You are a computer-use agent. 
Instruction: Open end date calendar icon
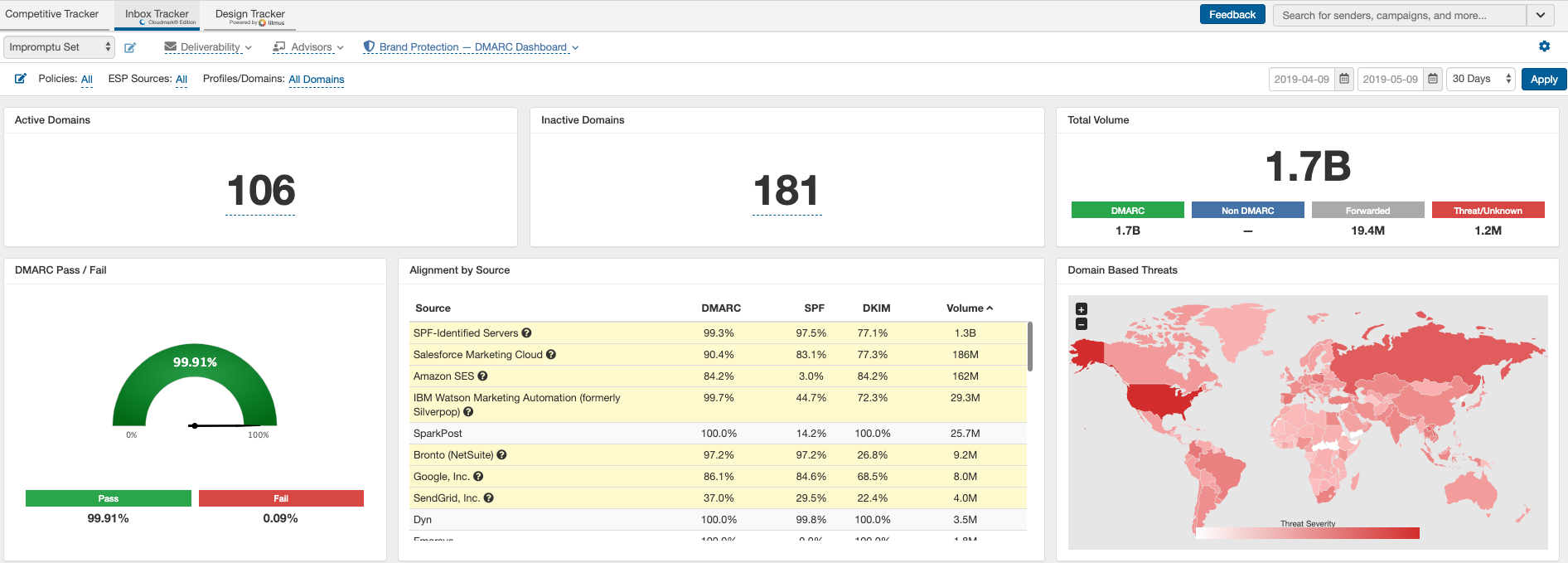click(1433, 80)
